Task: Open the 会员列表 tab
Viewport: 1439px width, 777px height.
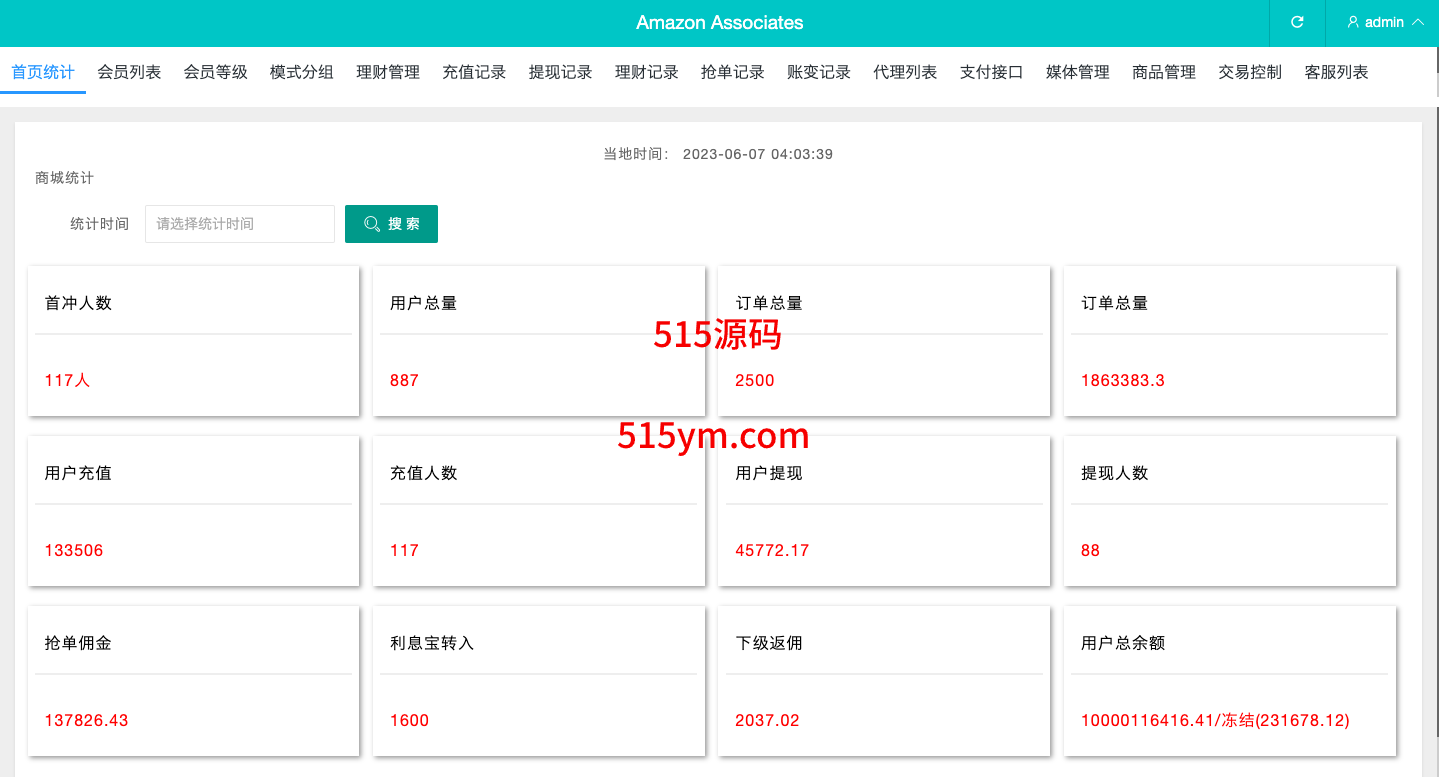Action: [129, 72]
